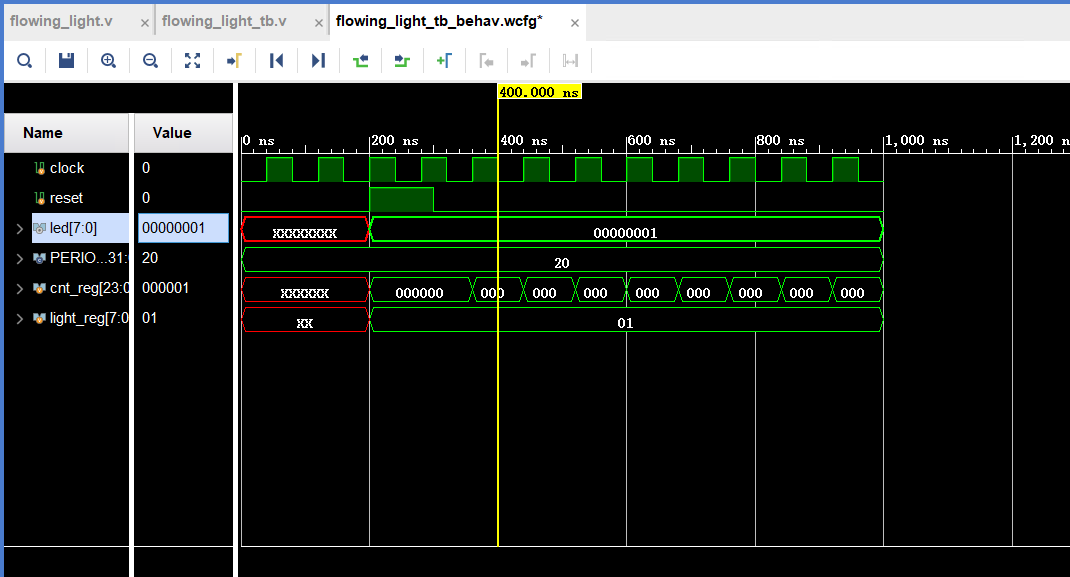Image resolution: width=1070 pixels, height=577 pixels.
Task: Zoom out of the waveform
Action: click(150, 61)
